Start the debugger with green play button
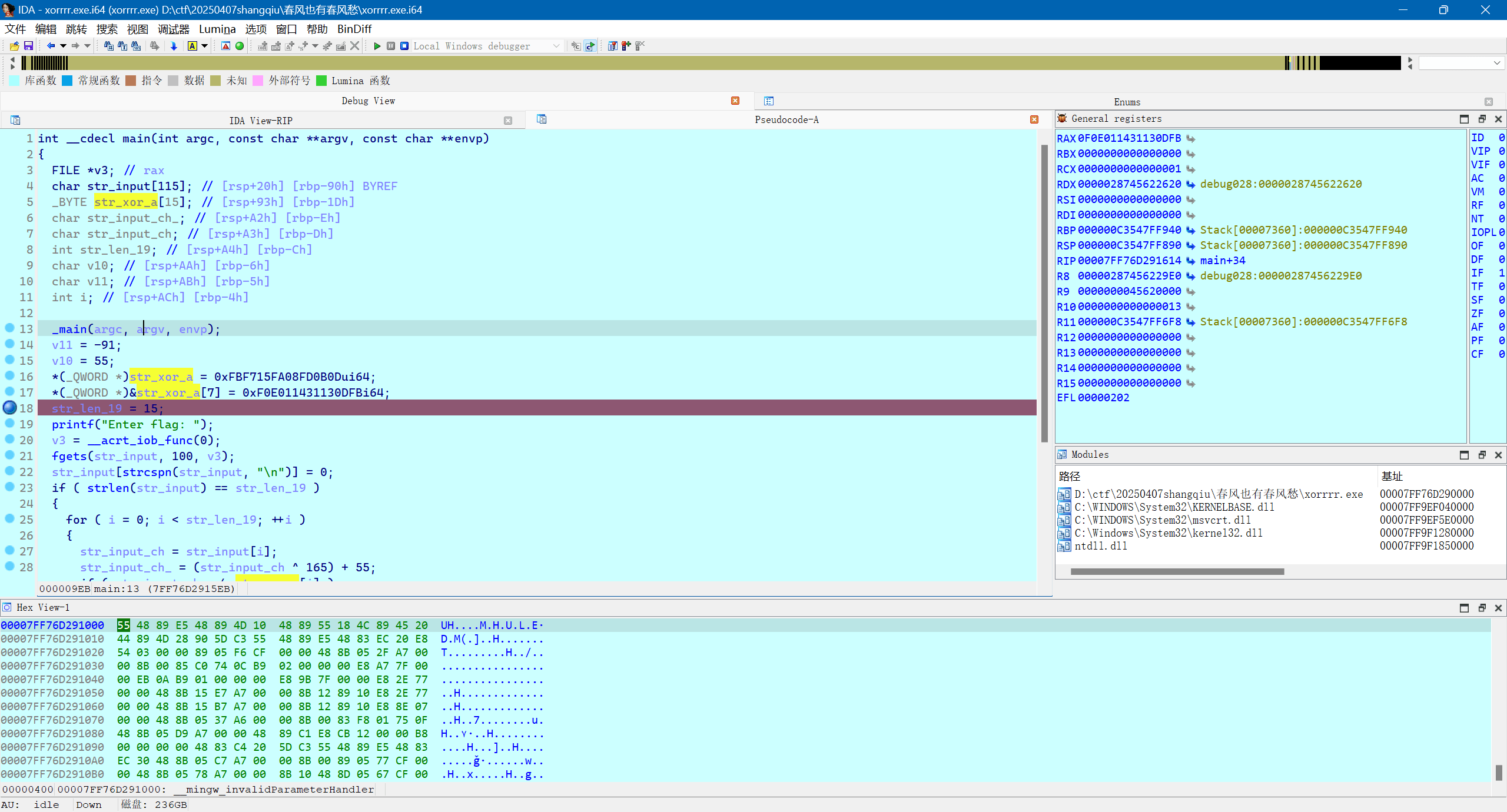The height and width of the screenshot is (812, 1507). point(377,46)
